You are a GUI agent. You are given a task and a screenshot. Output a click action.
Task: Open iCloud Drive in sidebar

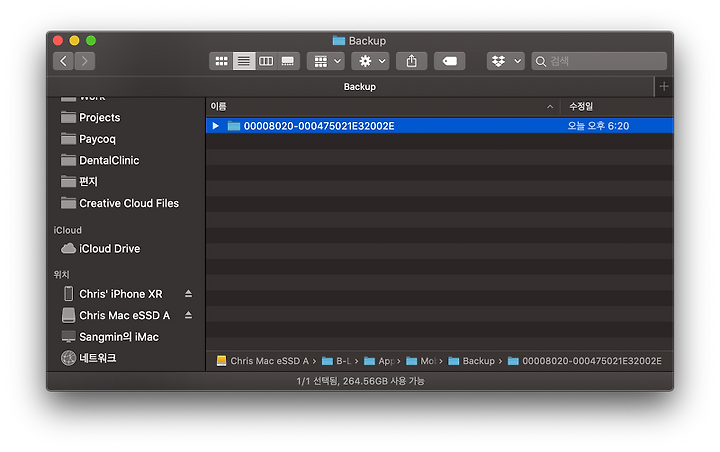click(101, 249)
